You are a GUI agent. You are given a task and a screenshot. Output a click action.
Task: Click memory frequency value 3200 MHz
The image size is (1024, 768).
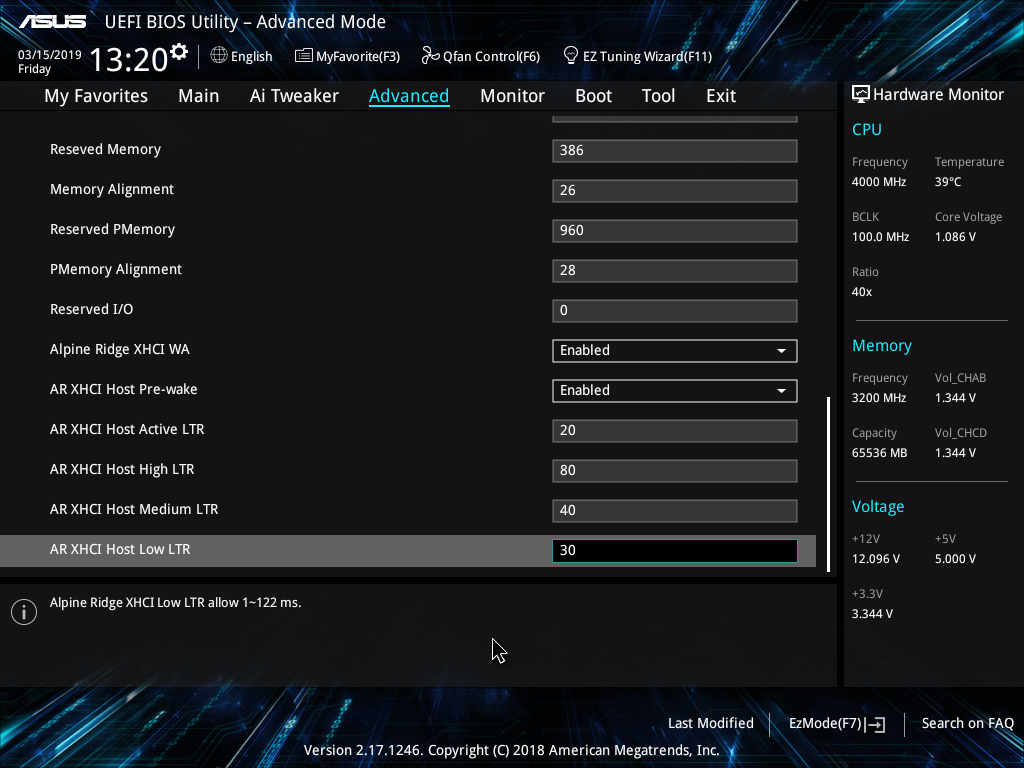point(878,398)
